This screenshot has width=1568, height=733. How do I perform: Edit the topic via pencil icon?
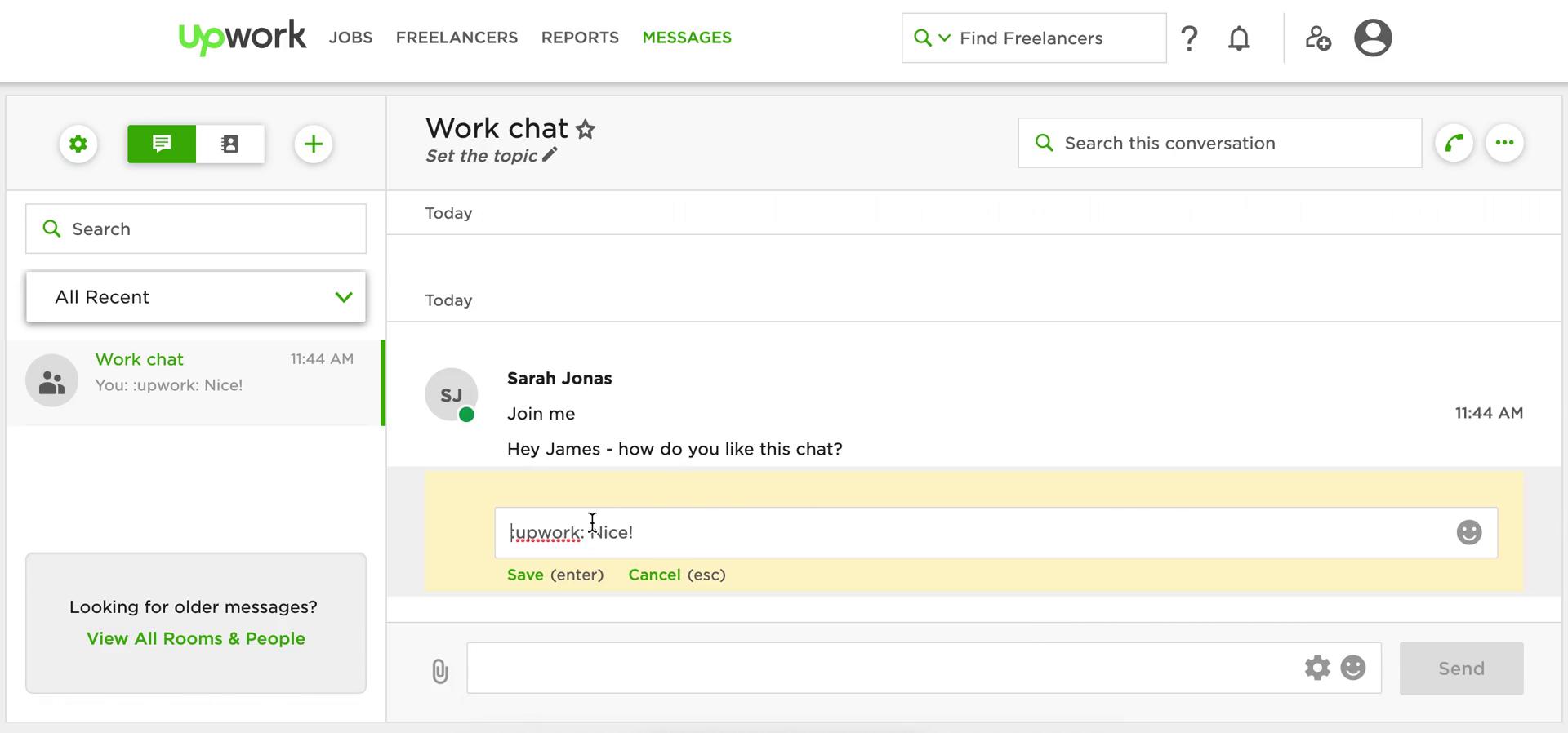550,154
